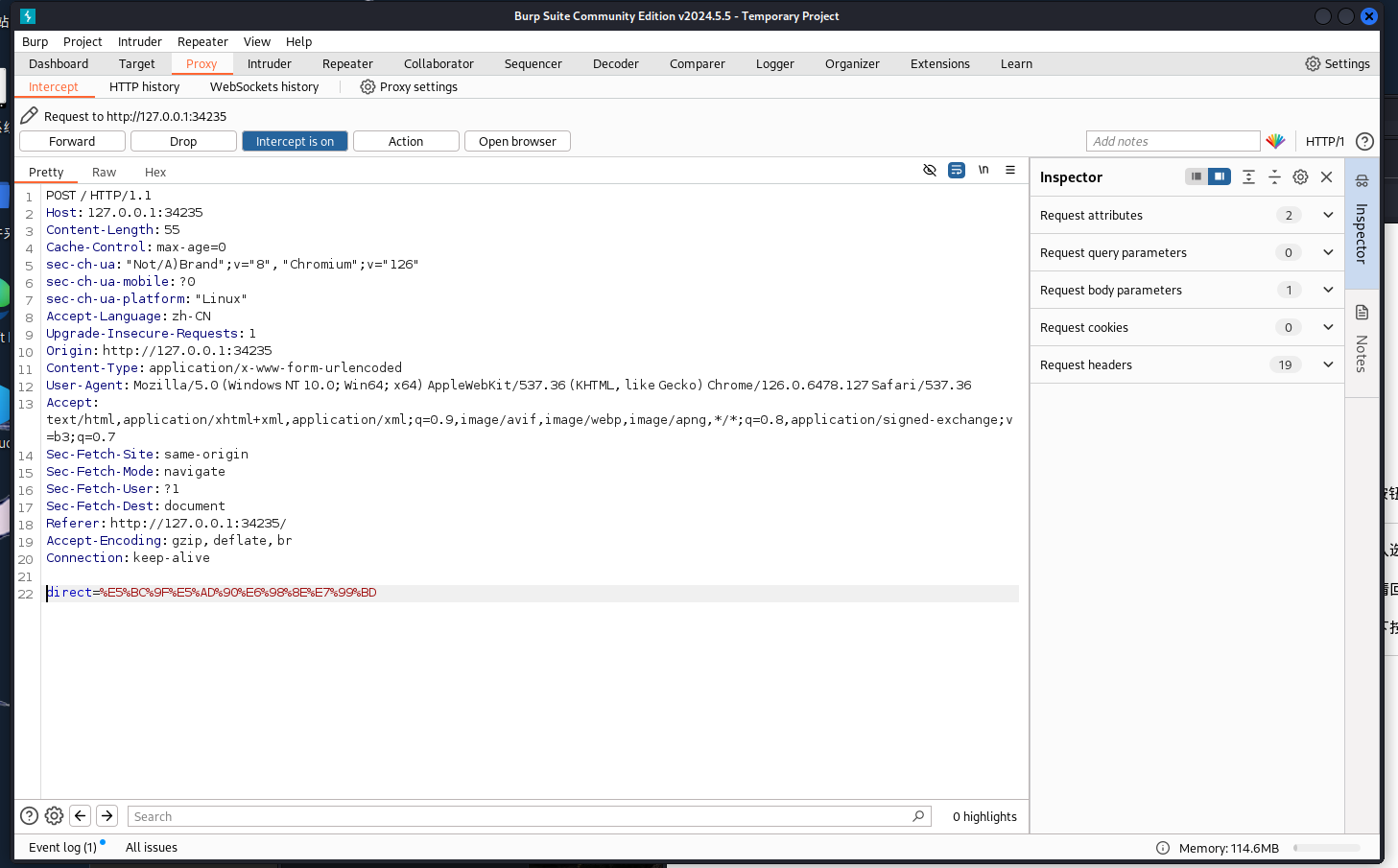1398x868 pixels.
Task: Toggle hide non-printable characters eye icon
Action: point(929,170)
